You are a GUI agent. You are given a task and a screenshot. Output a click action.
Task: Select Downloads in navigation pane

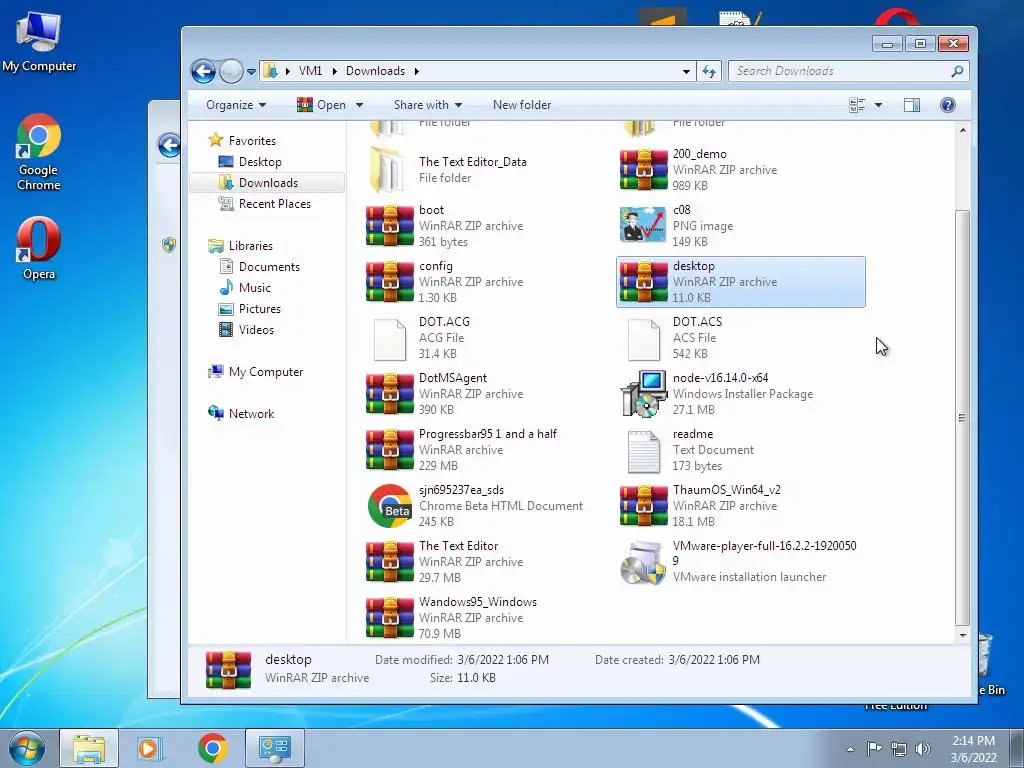(x=268, y=183)
